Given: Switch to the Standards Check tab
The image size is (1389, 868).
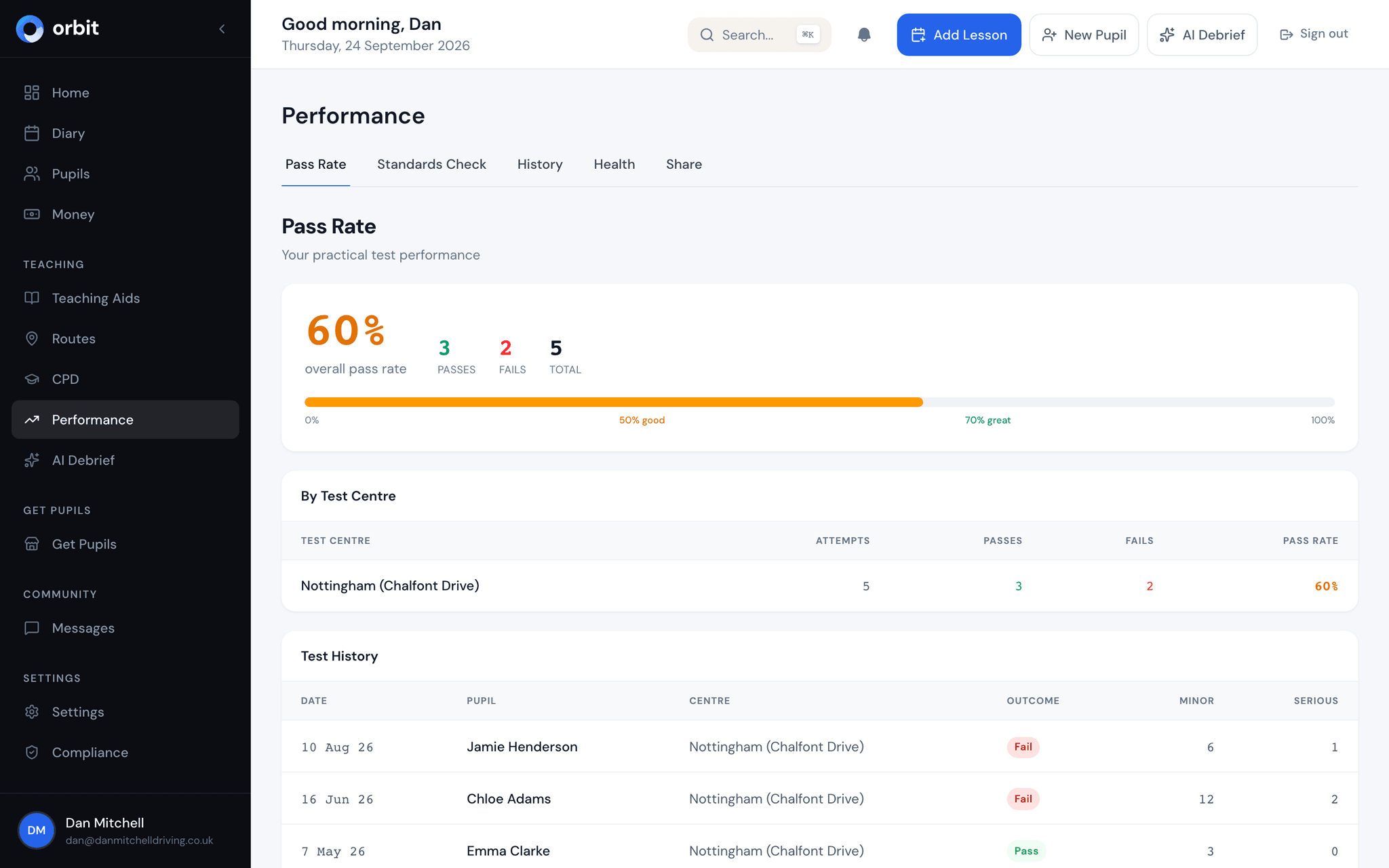Looking at the screenshot, I should (x=431, y=165).
